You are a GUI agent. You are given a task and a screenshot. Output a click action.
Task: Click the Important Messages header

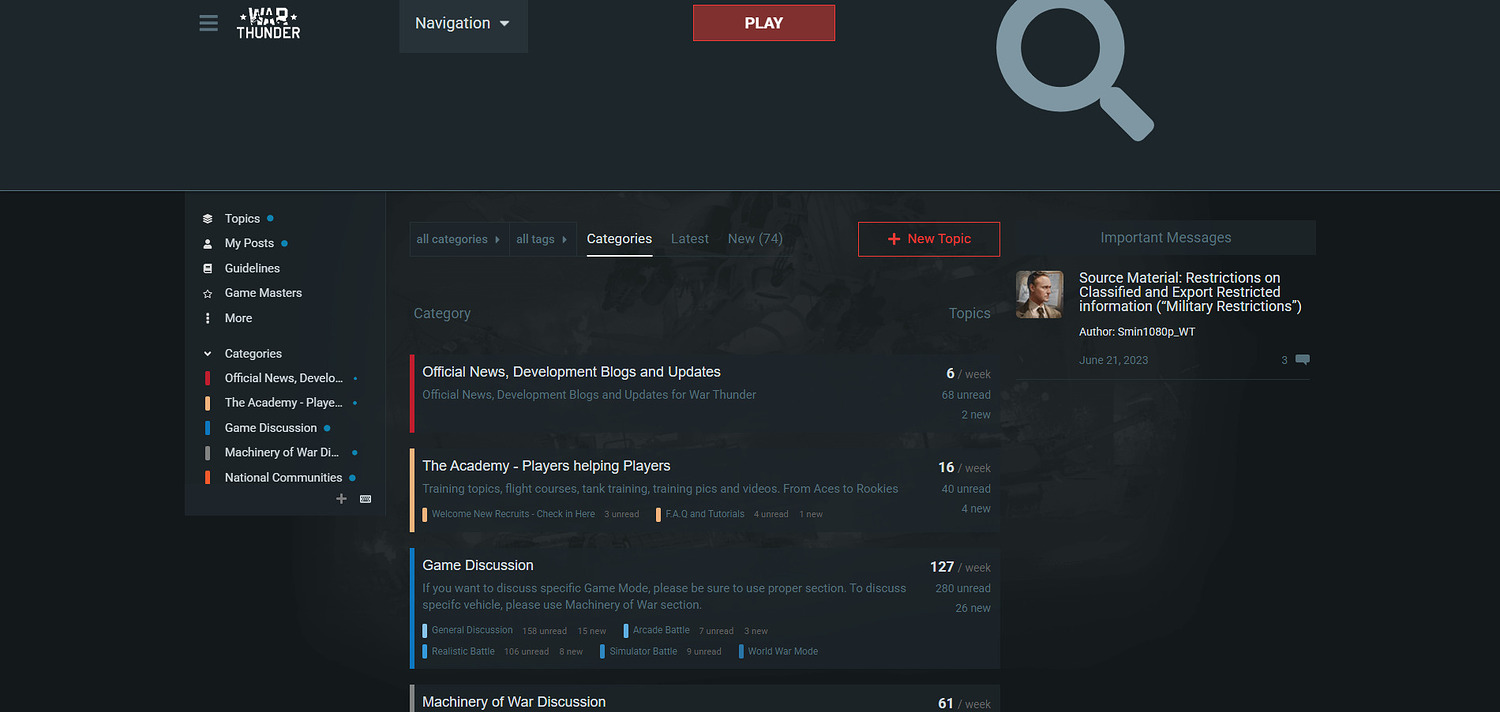1166,238
